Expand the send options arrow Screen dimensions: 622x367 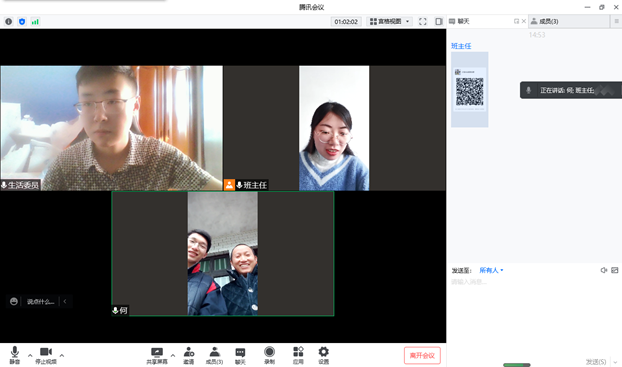pyautogui.click(x=615, y=362)
